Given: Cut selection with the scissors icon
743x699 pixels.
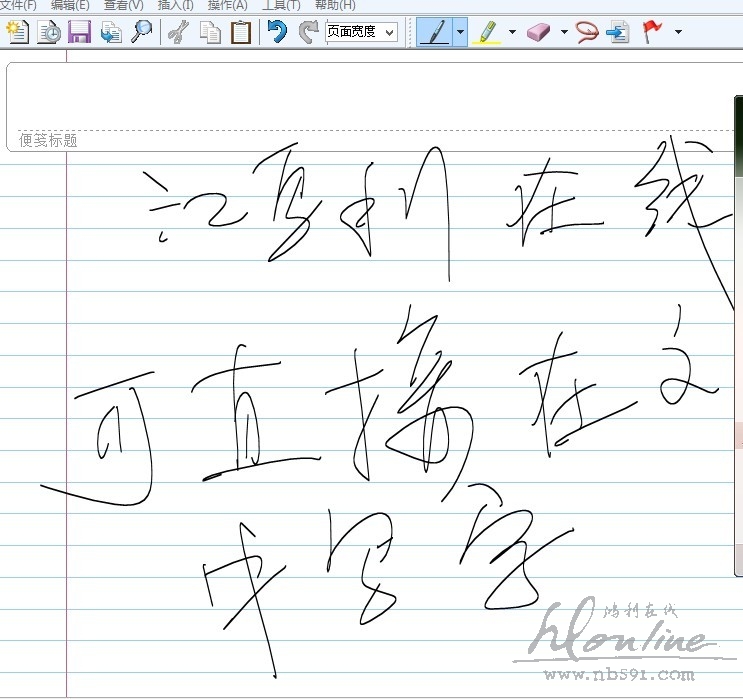Looking at the screenshot, I should point(179,32).
